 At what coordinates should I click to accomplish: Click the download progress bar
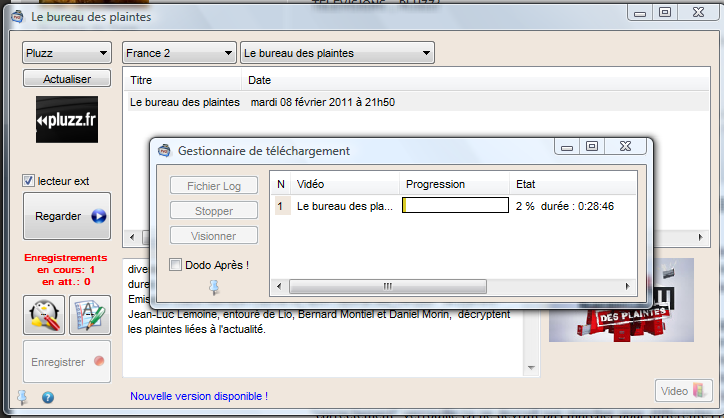[x=455, y=206]
